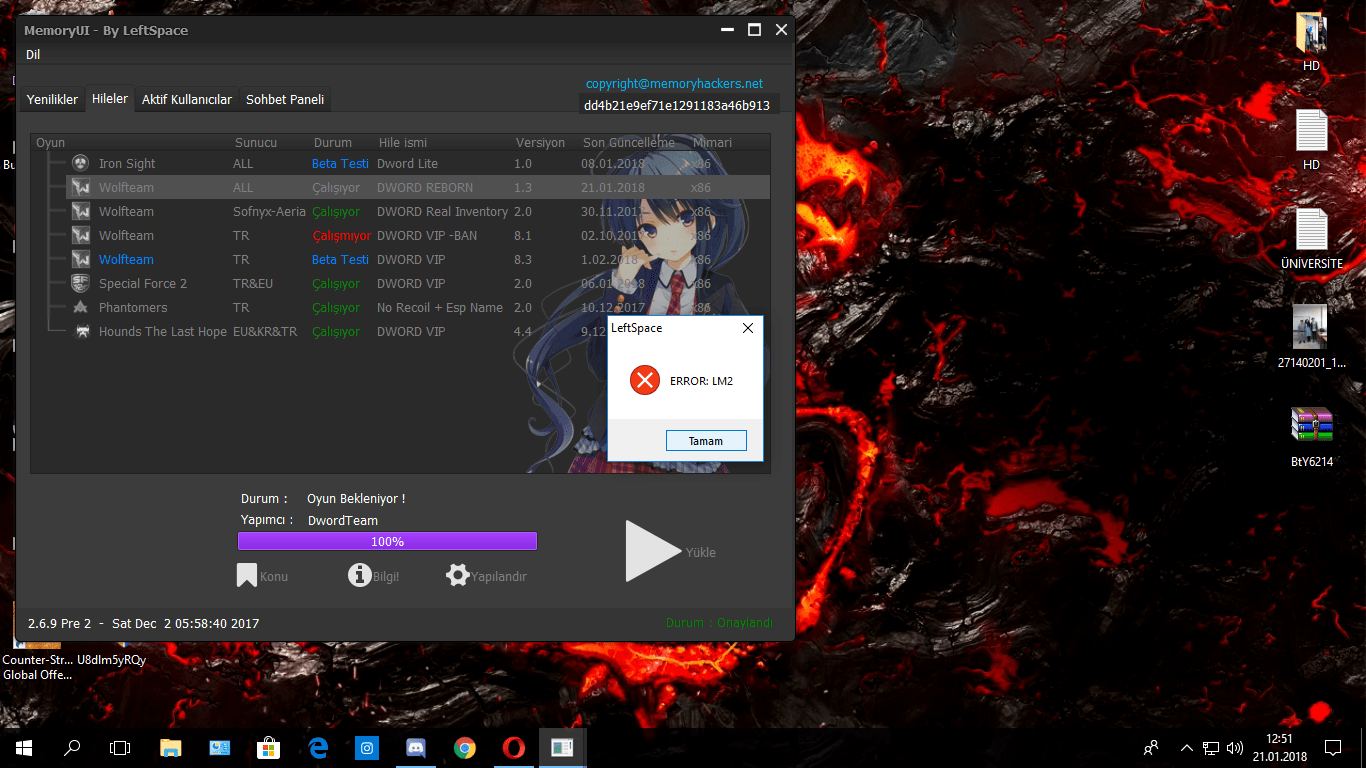
Task: Click the Yükle play arrow
Action: pos(653,551)
